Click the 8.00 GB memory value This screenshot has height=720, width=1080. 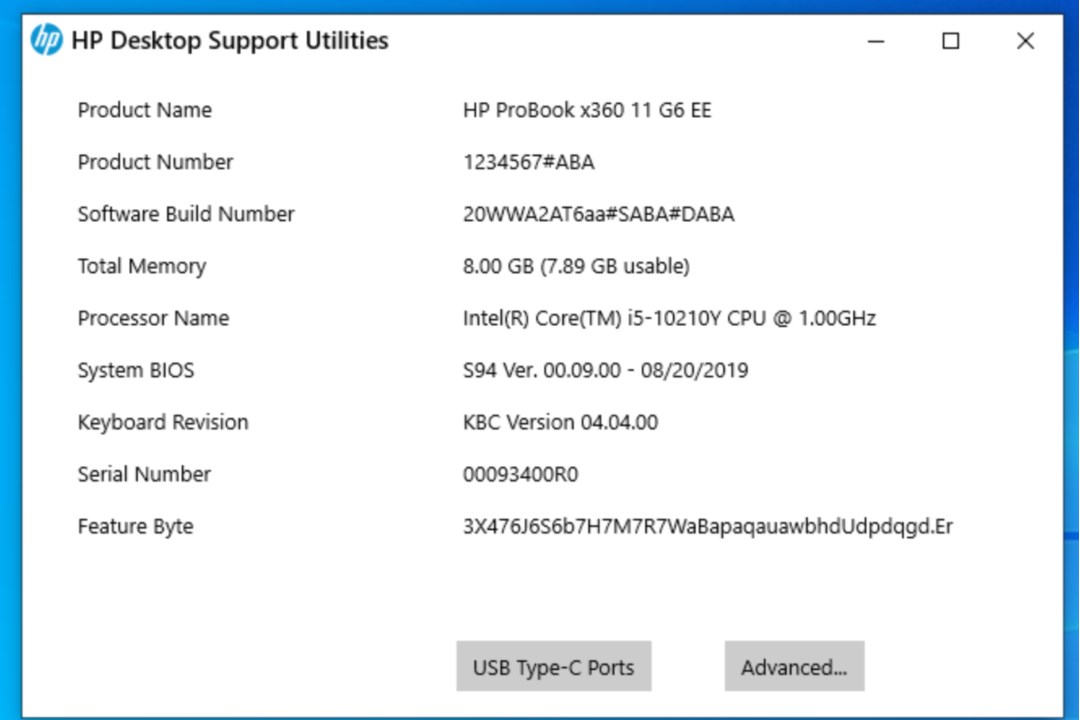coord(576,266)
